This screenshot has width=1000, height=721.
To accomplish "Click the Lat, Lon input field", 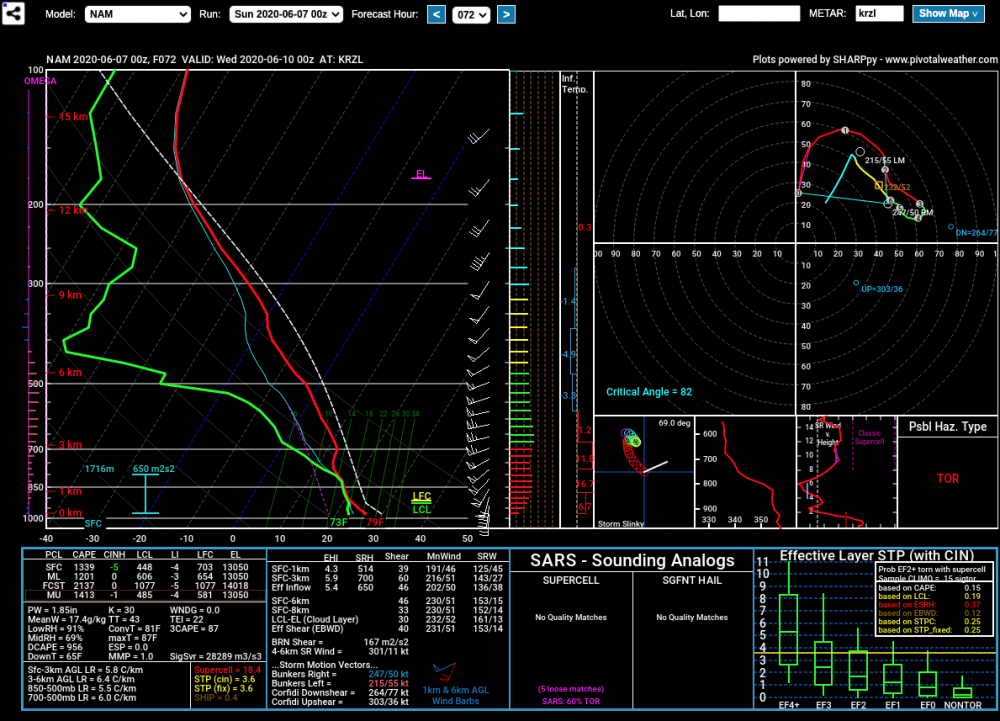I will click(x=759, y=13).
